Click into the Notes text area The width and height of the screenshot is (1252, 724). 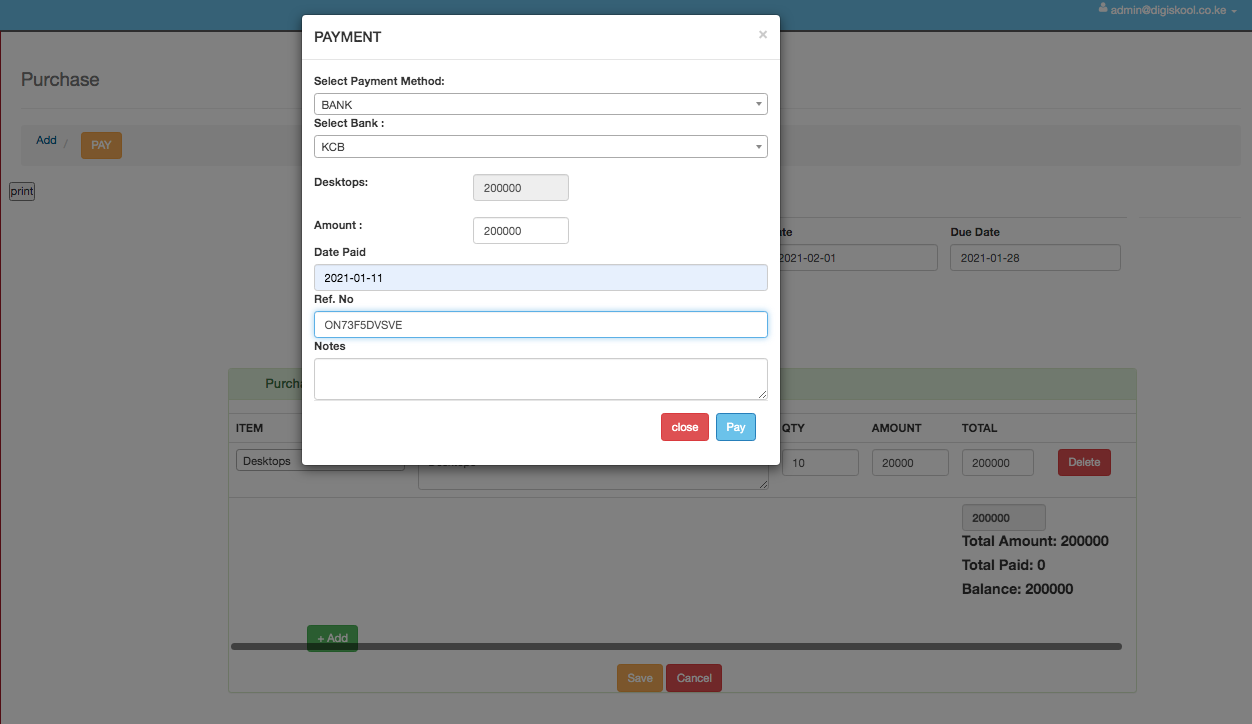[540, 379]
